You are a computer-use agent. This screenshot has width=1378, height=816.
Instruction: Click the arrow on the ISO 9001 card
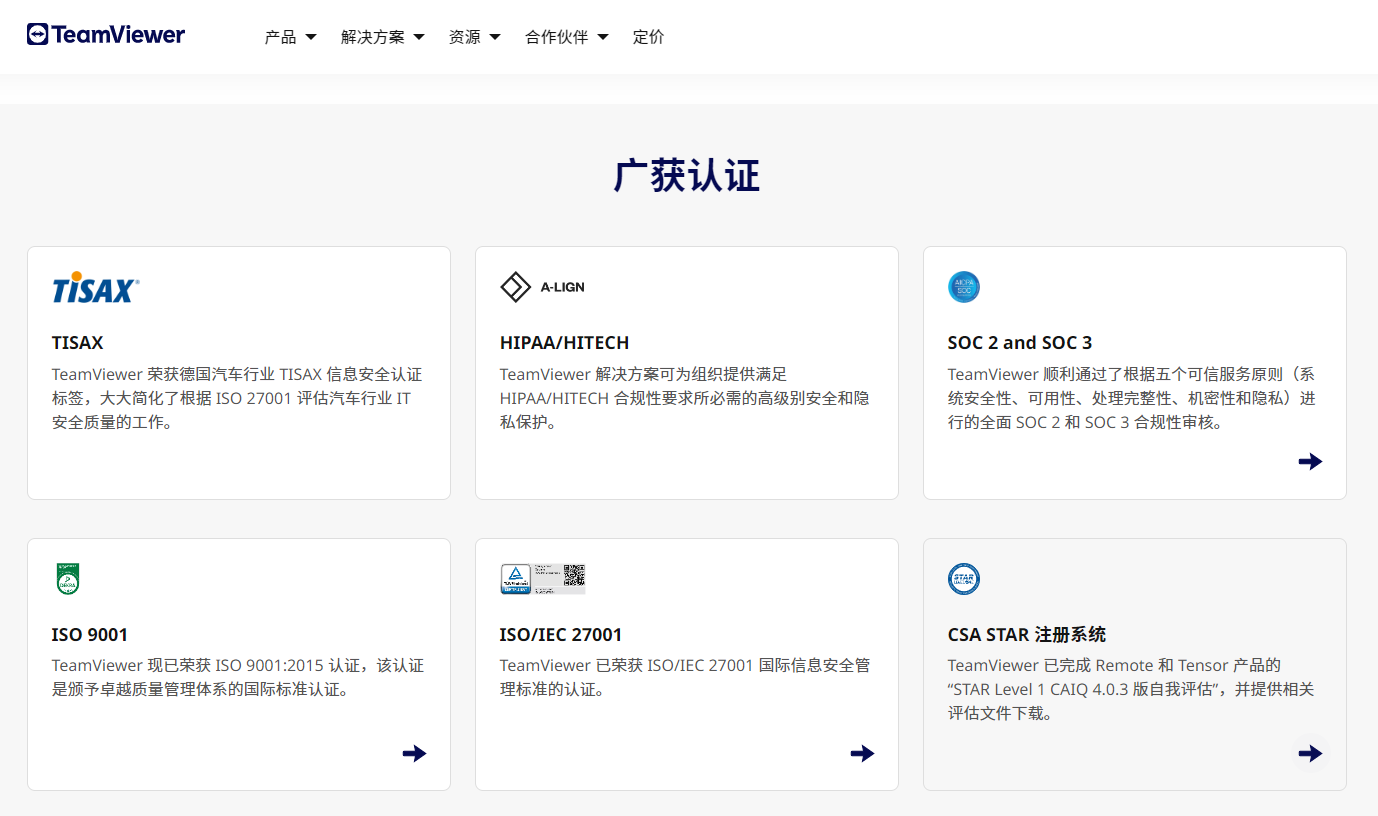414,753
